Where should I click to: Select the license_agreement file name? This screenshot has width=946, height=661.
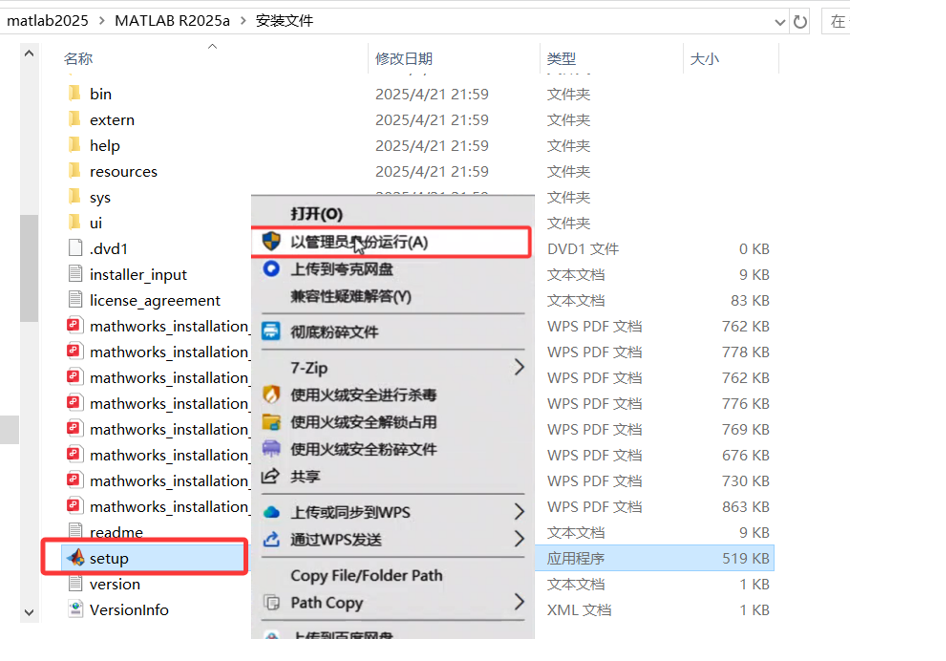pos(155,300)
